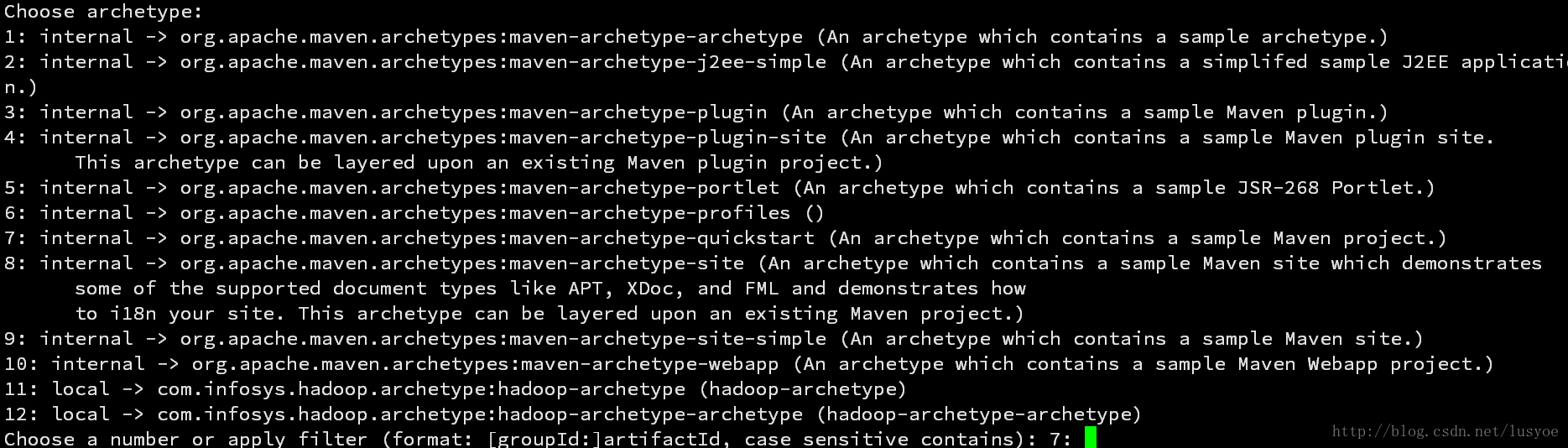Click 'maven-archetype-webapp' in line 10
The width and height of the screenshot is (1568, 448).
point(650,364)
